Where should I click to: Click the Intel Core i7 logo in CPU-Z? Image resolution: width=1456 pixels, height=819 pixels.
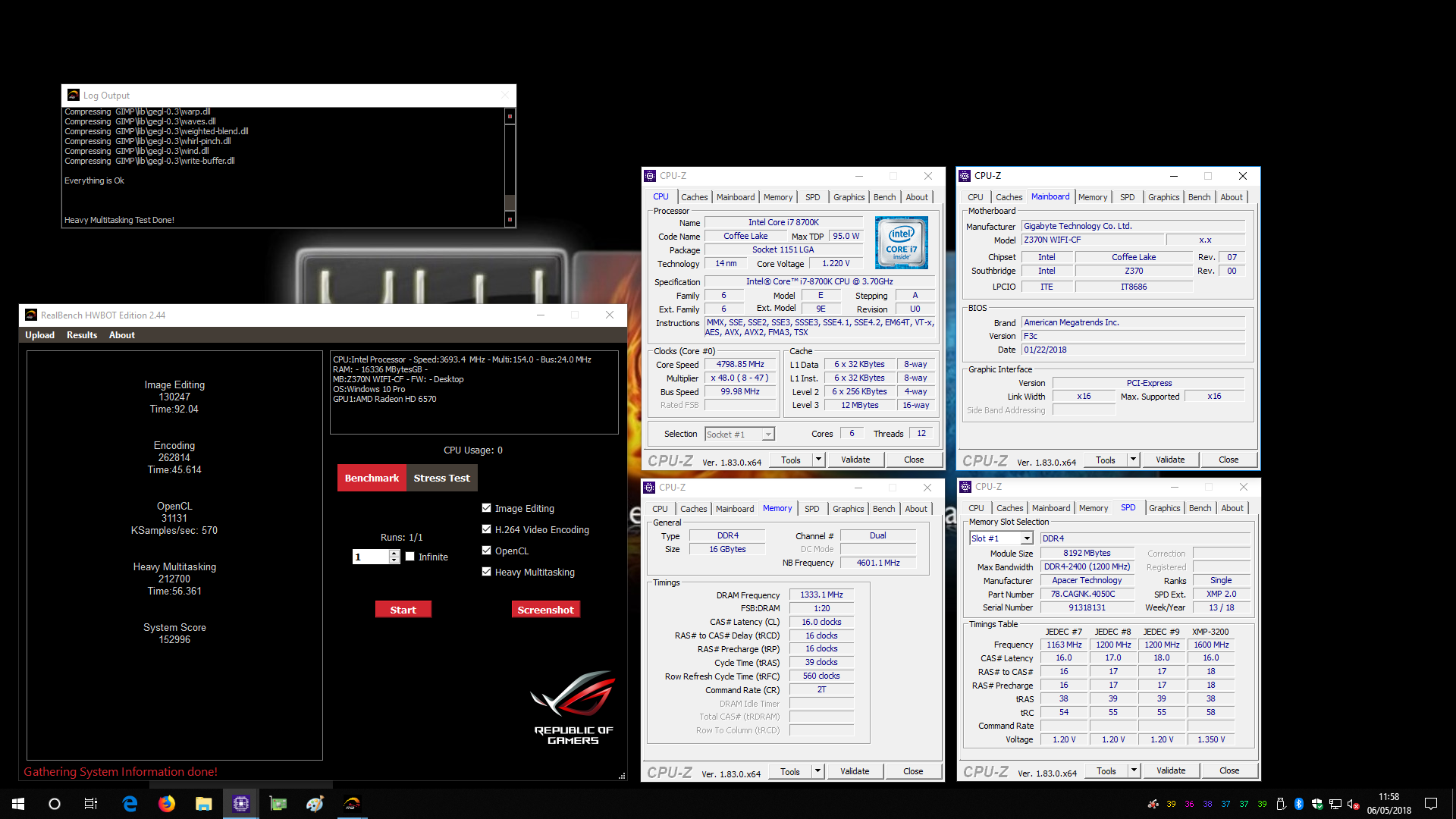(x=901, y=243)
